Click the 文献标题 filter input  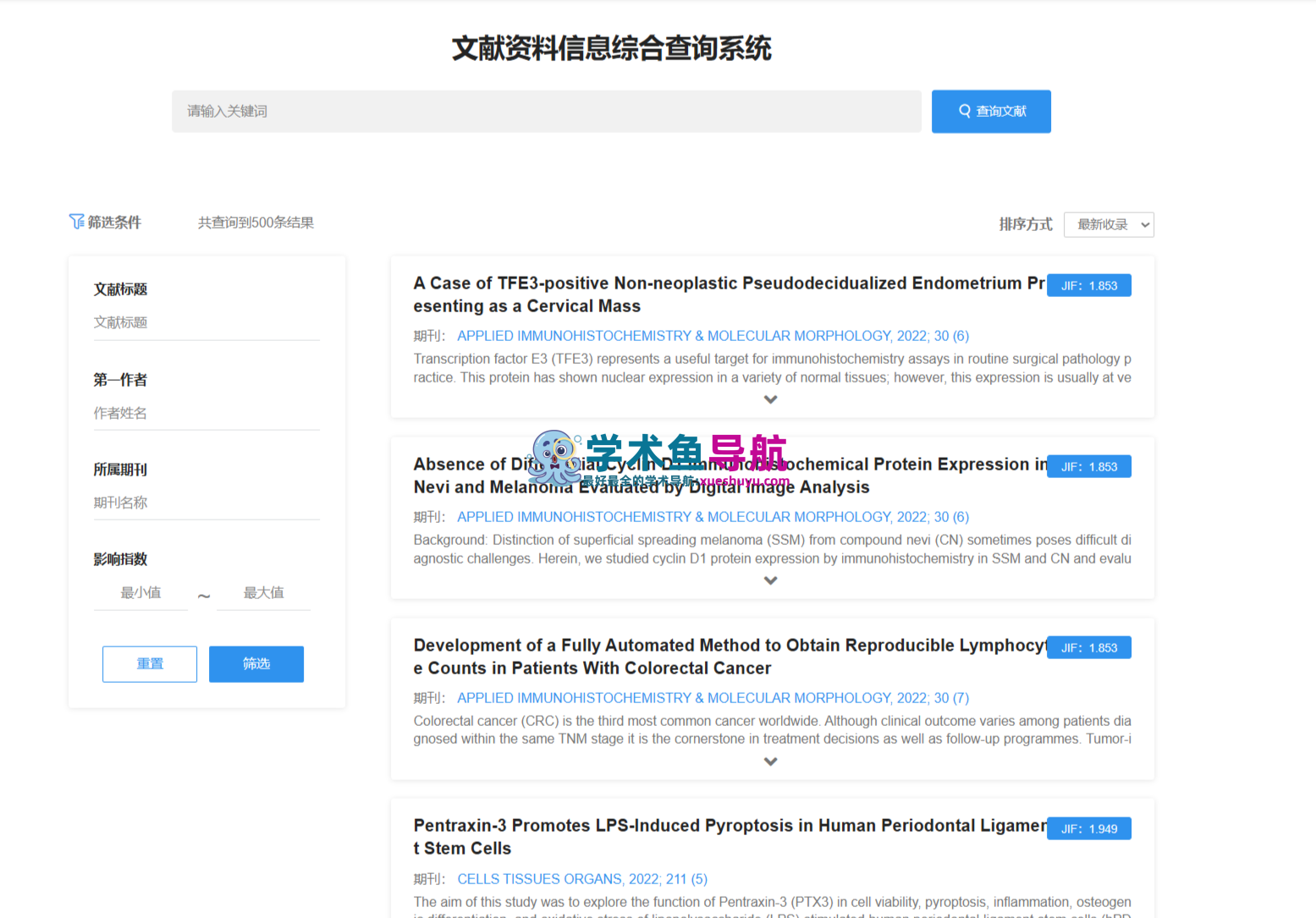tap(206, 322)
